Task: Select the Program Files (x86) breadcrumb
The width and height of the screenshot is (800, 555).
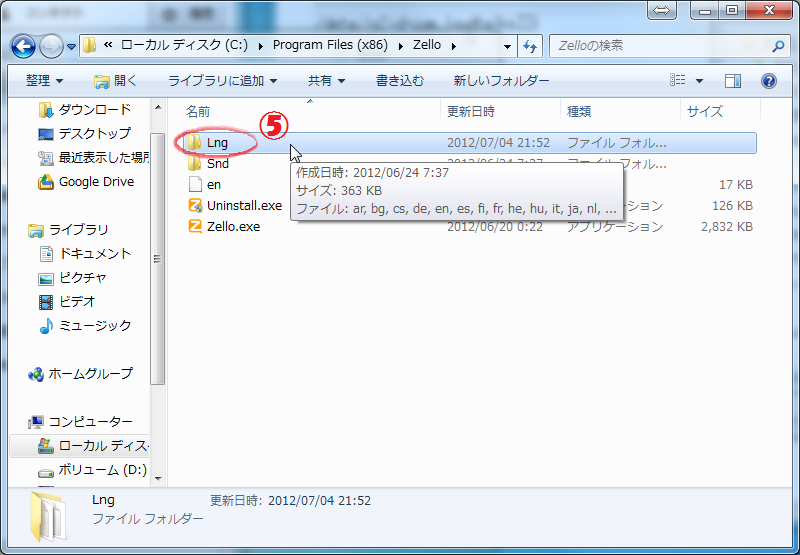Action: pyautogui.click(x=330, y=45)
